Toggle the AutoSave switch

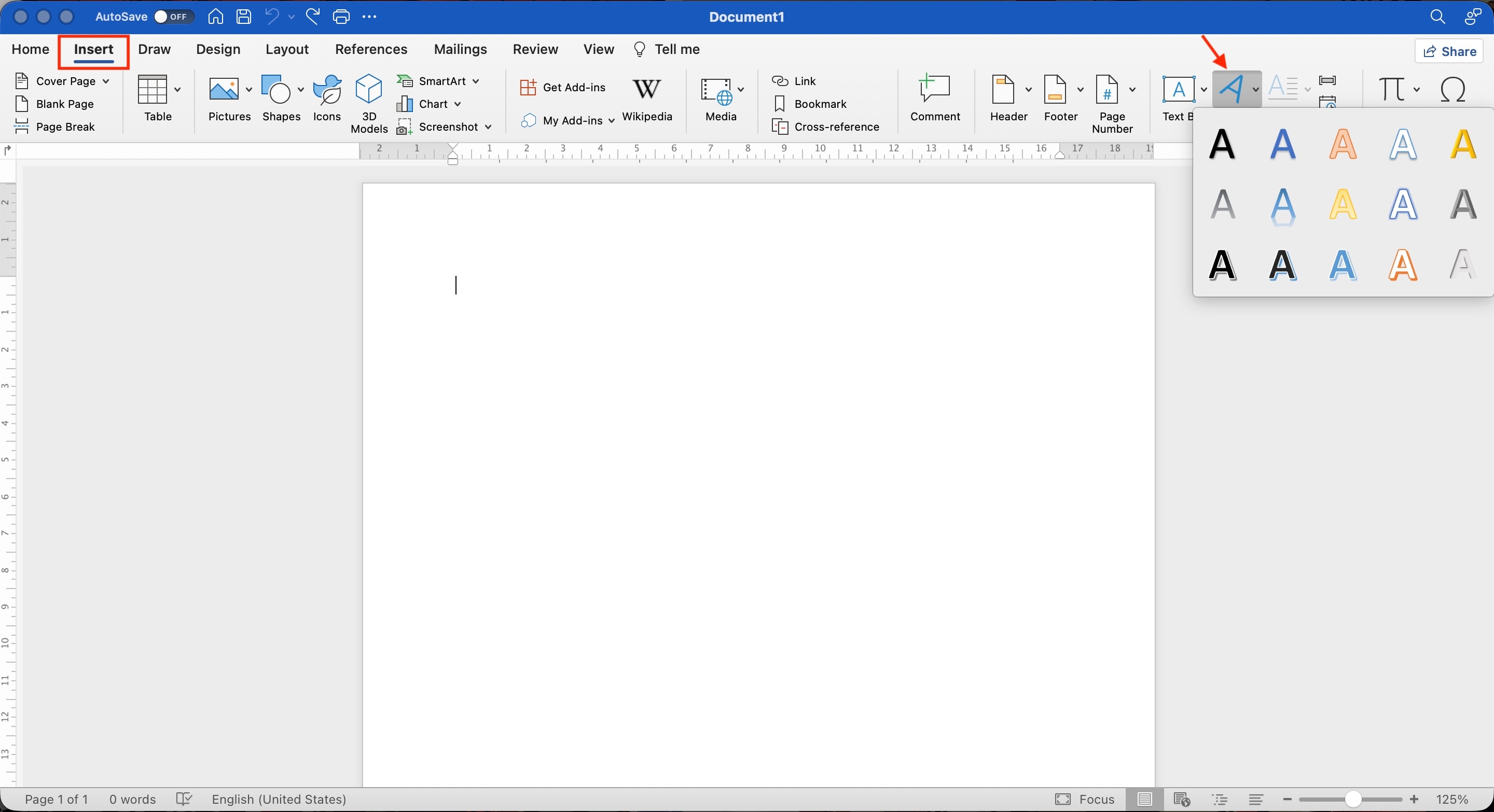pos(173,16)
